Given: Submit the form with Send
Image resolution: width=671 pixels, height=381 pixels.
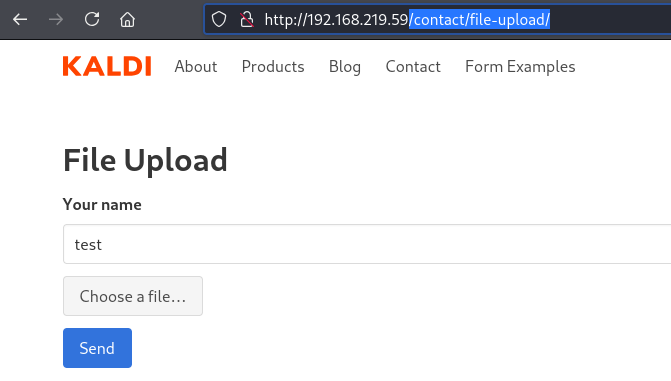Looking at the screenshot, I should click(98, 348).
